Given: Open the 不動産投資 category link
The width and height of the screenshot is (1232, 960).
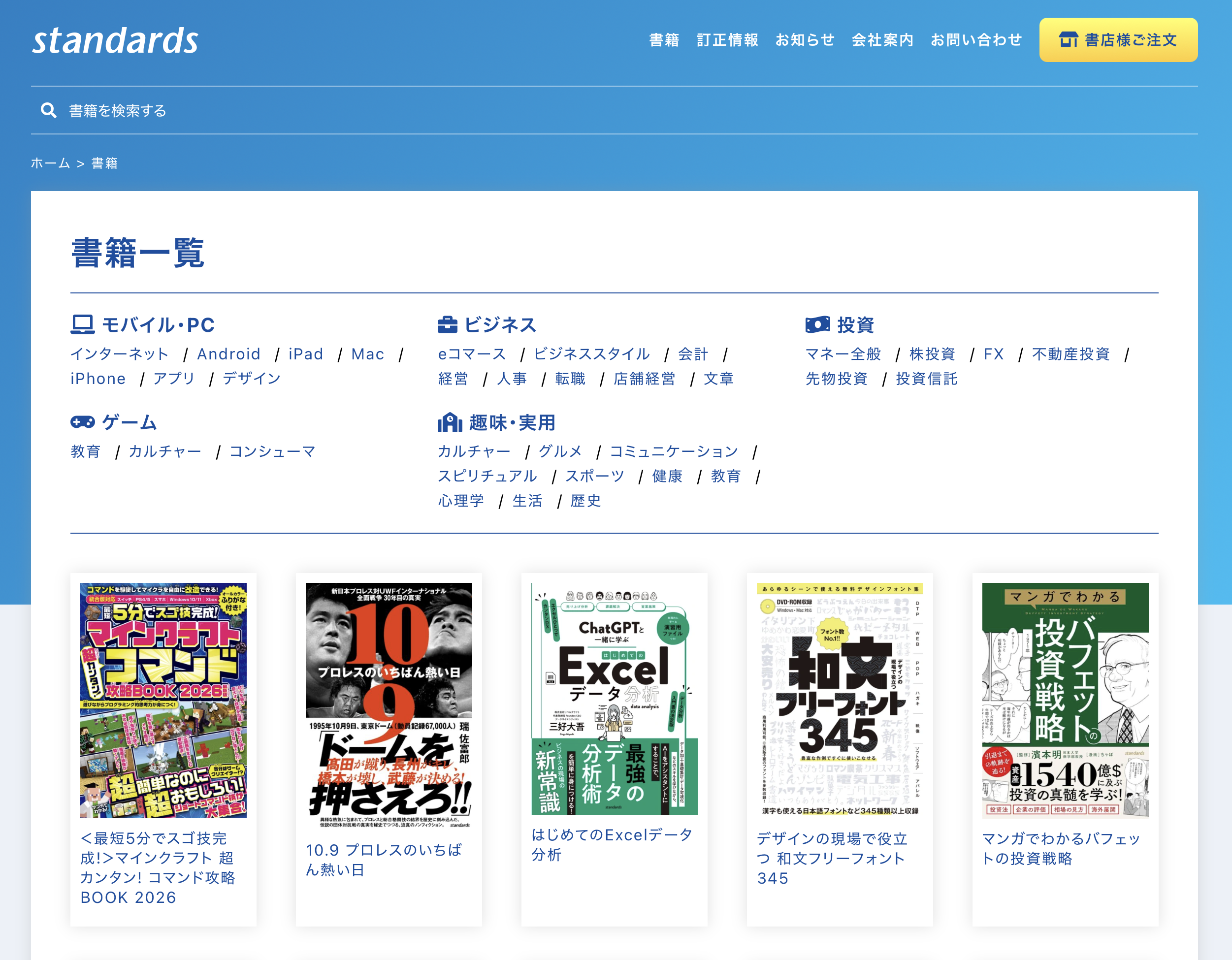Looking at the screenshot, I should pos(1070,353).
